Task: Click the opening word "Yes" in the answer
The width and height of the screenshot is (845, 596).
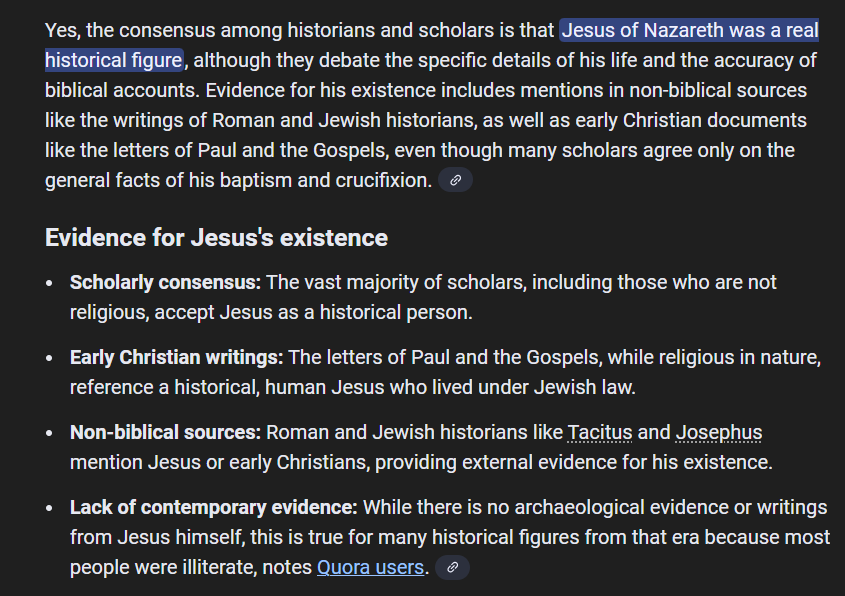Action: pyautogui.click(x=61, y=30)
